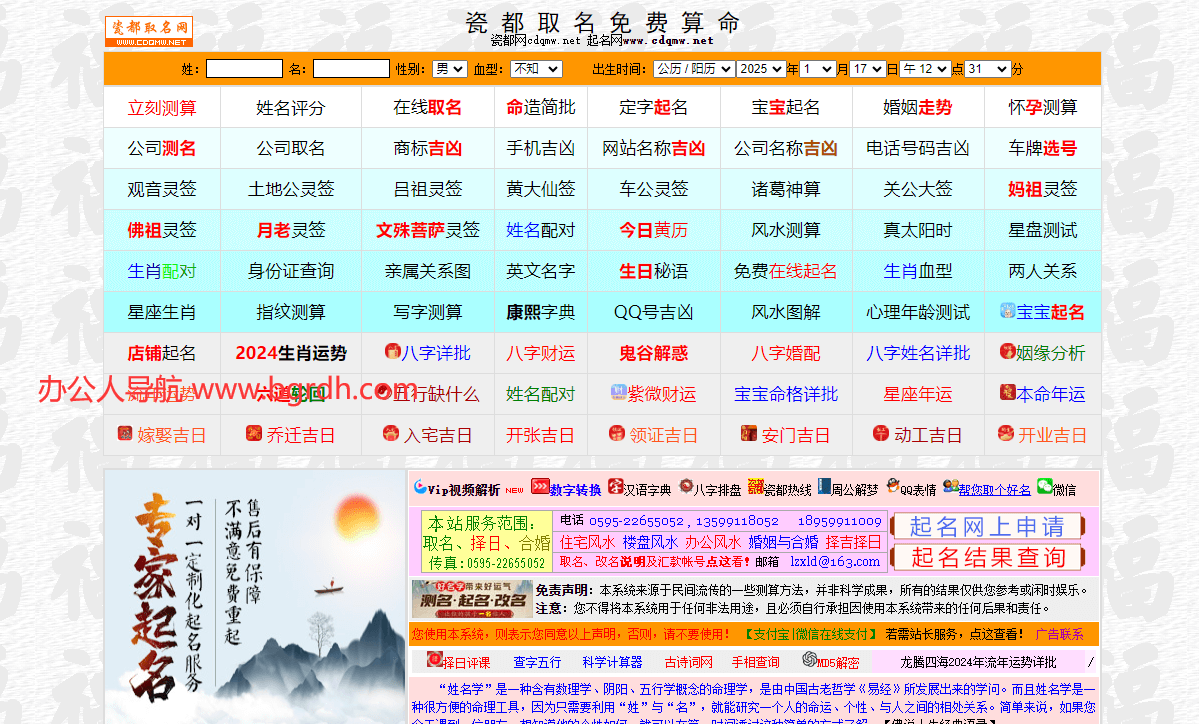Open 数字转换 via its red arrows icon
Image resolution: width=1199 pixels, height=724 pixels.
click(540, 487)
